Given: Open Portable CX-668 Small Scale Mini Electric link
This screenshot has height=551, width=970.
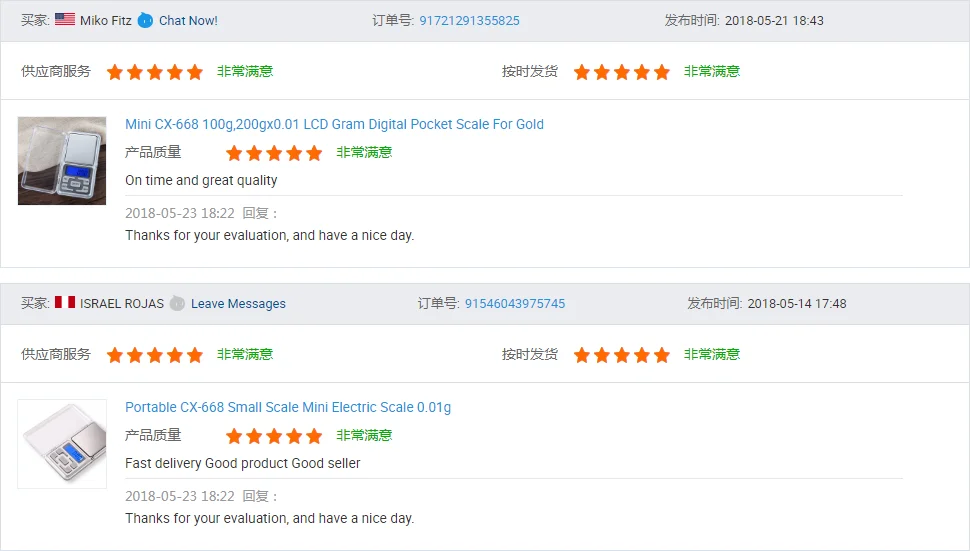Looking at the screenshot, I should click(x=288, y=407).
